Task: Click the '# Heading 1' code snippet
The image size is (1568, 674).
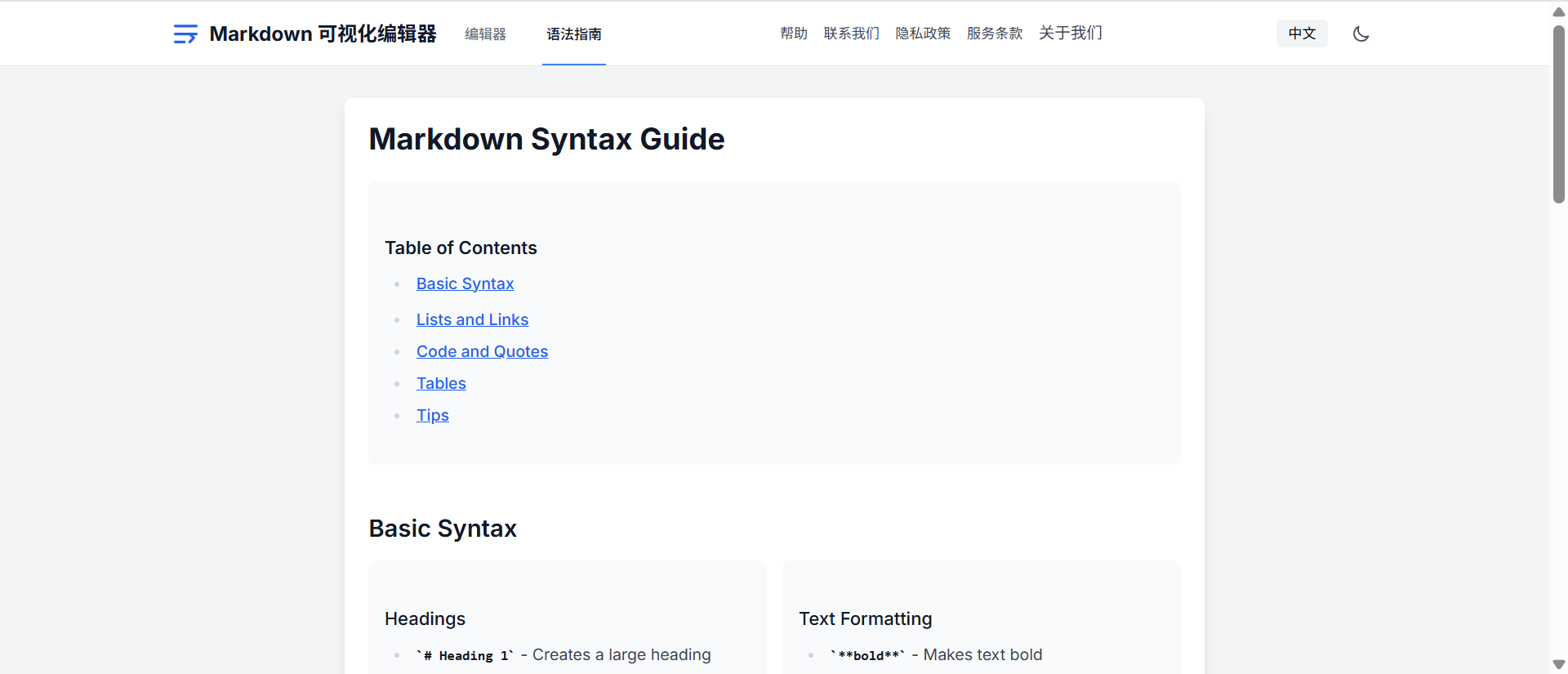Action: coord(465,655)
